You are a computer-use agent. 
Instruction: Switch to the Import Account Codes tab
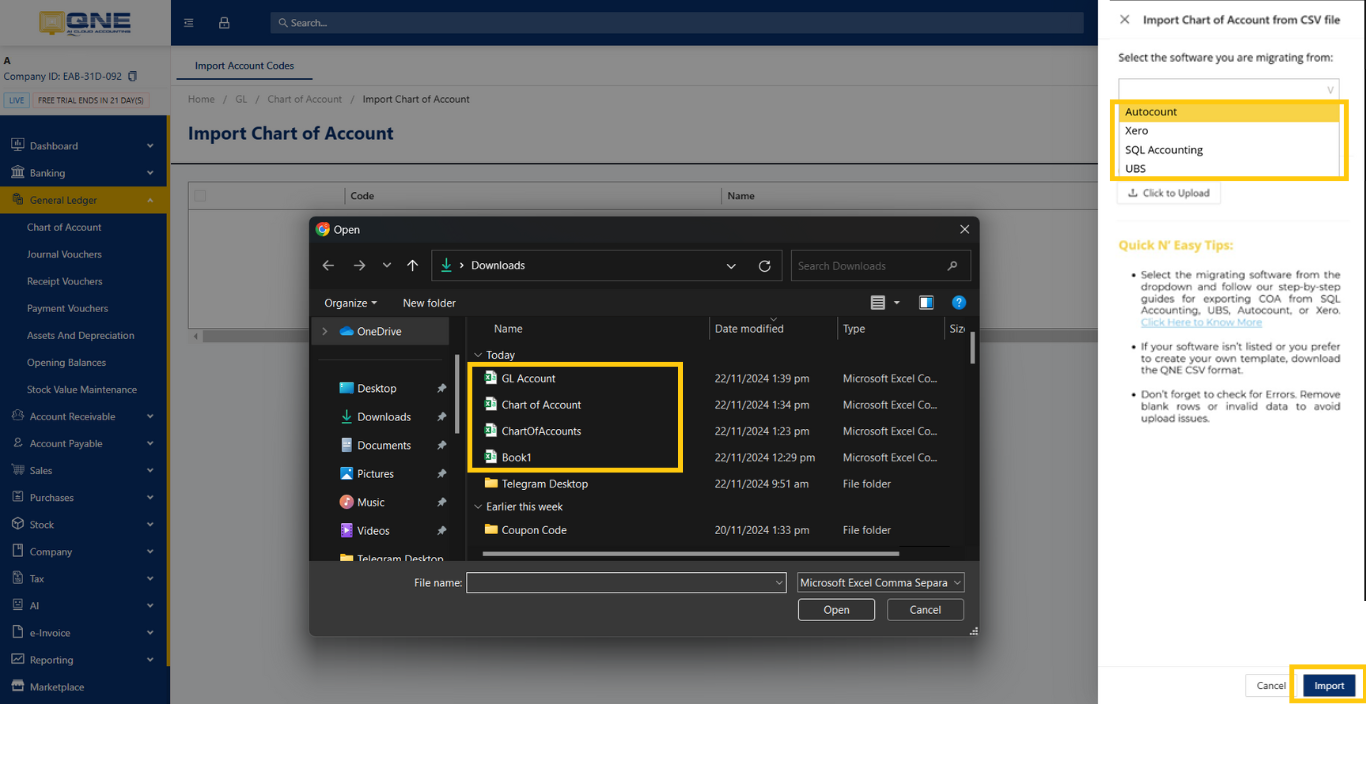(x=244, y=66)
